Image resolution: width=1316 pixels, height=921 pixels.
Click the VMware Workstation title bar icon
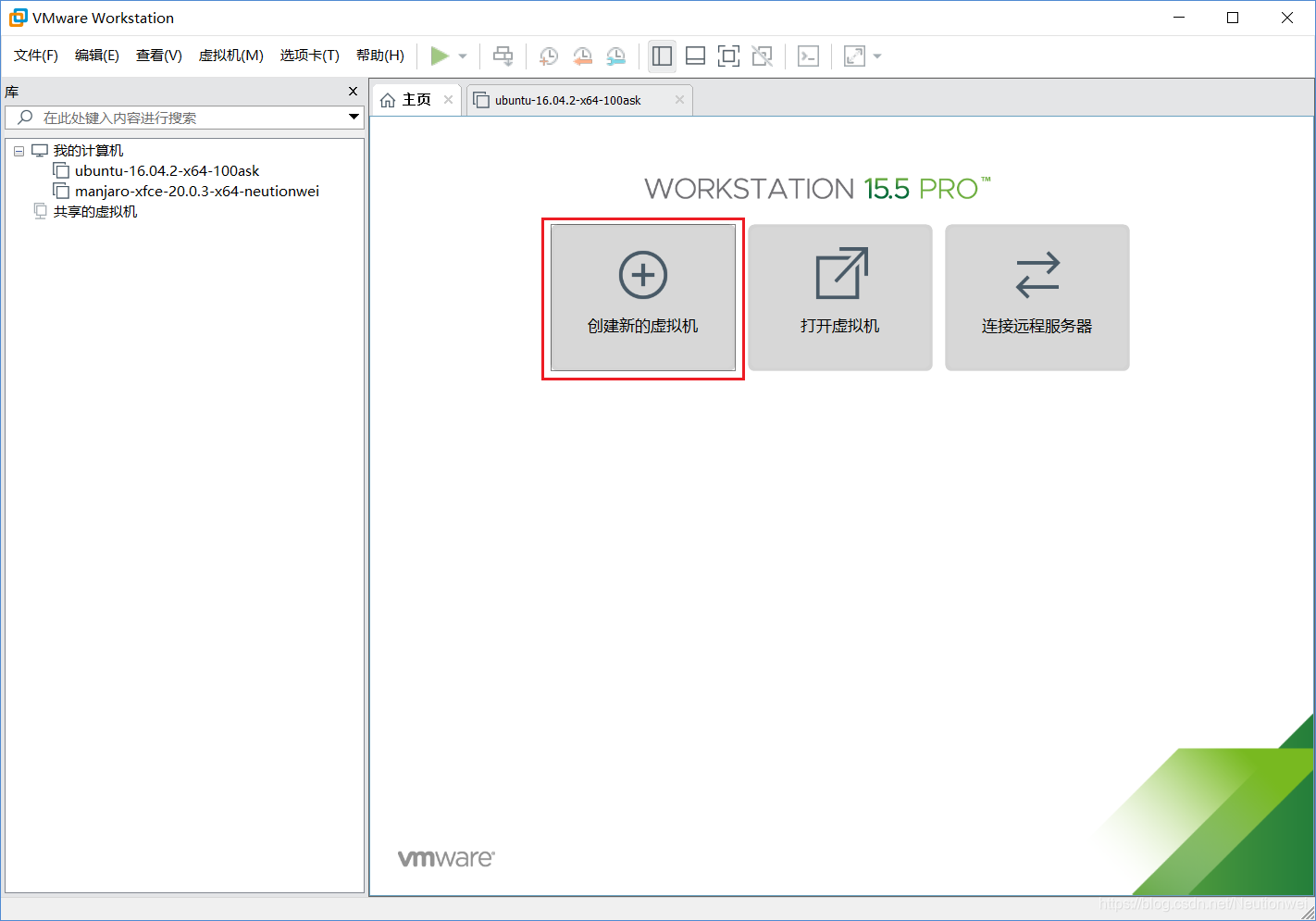pyautogui.click(x=19, y=18)
